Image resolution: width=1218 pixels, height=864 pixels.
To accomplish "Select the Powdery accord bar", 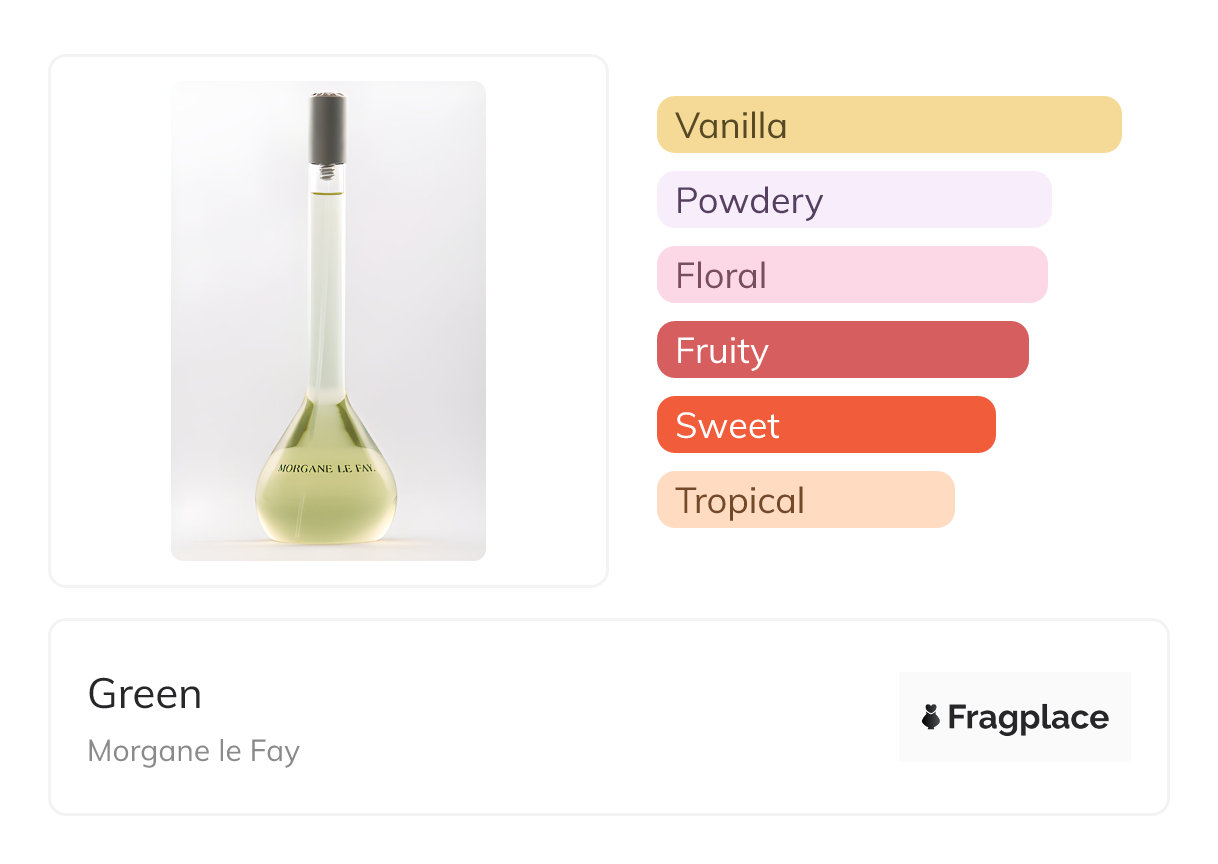I will (854, 200).
